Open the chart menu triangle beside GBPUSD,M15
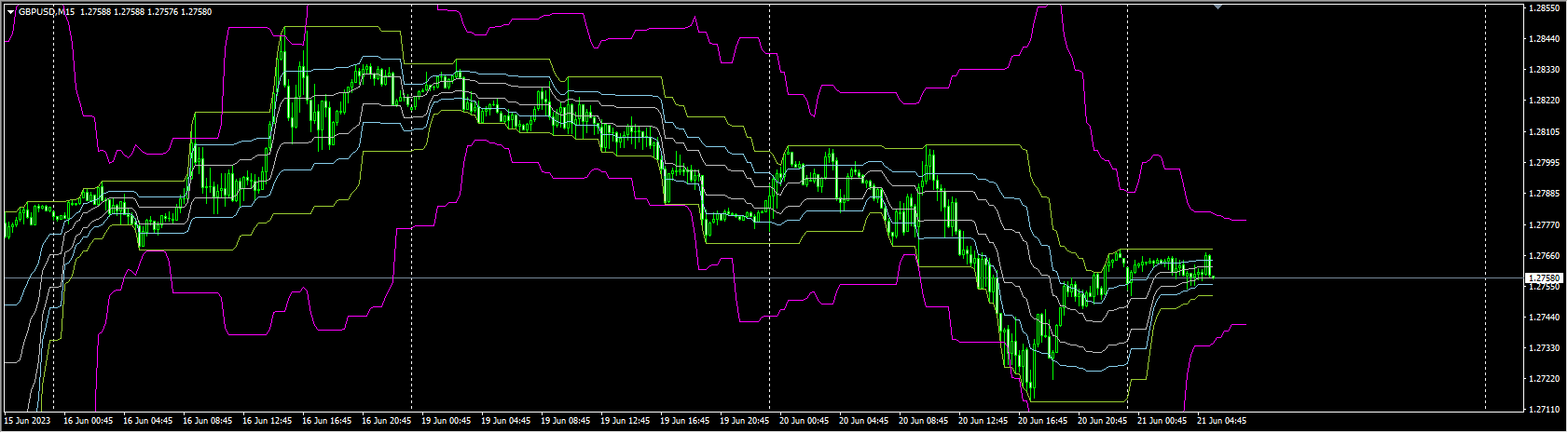 [10, 12]
